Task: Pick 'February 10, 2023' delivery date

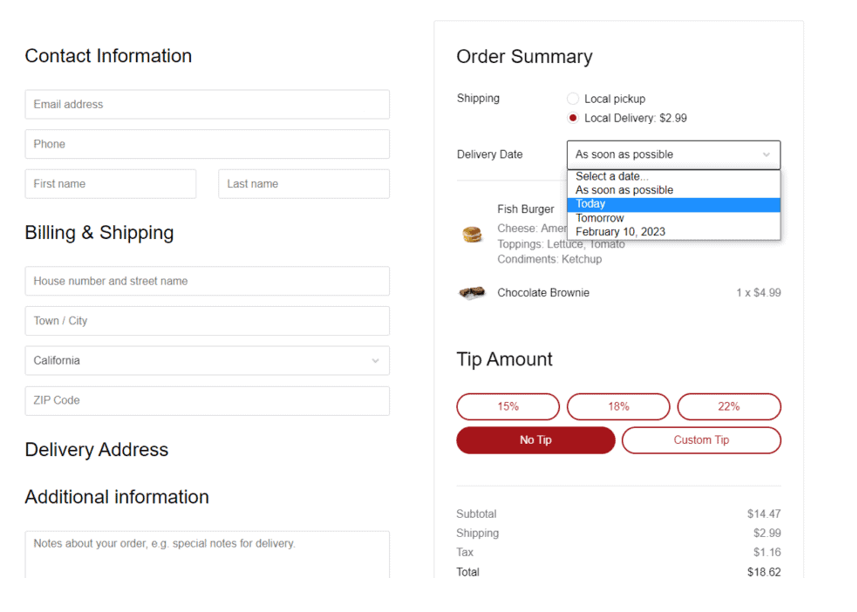Action: tap(673, 232)
